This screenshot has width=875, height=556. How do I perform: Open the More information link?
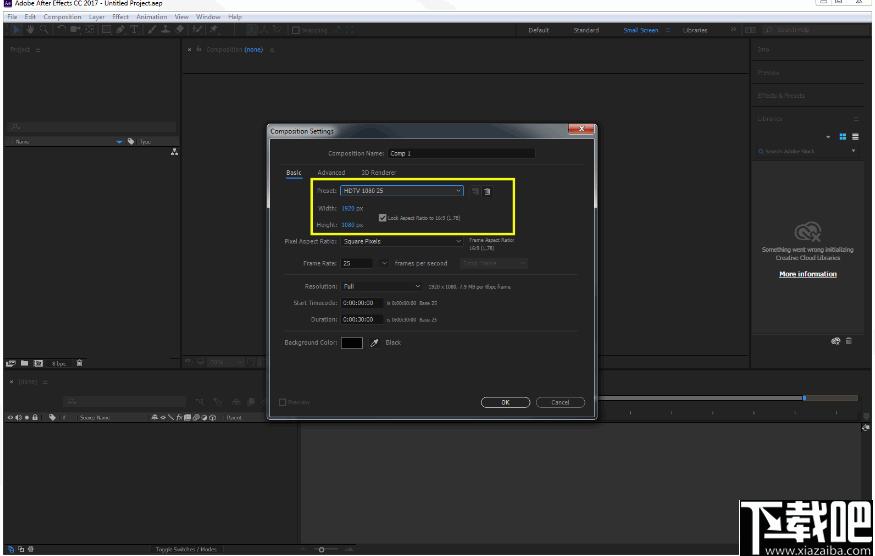point(807,274)
